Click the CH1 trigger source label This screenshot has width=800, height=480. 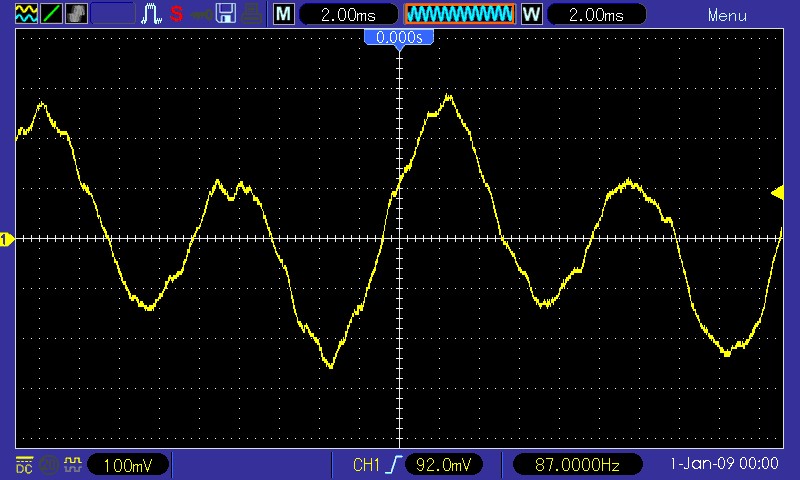point(366,465)
